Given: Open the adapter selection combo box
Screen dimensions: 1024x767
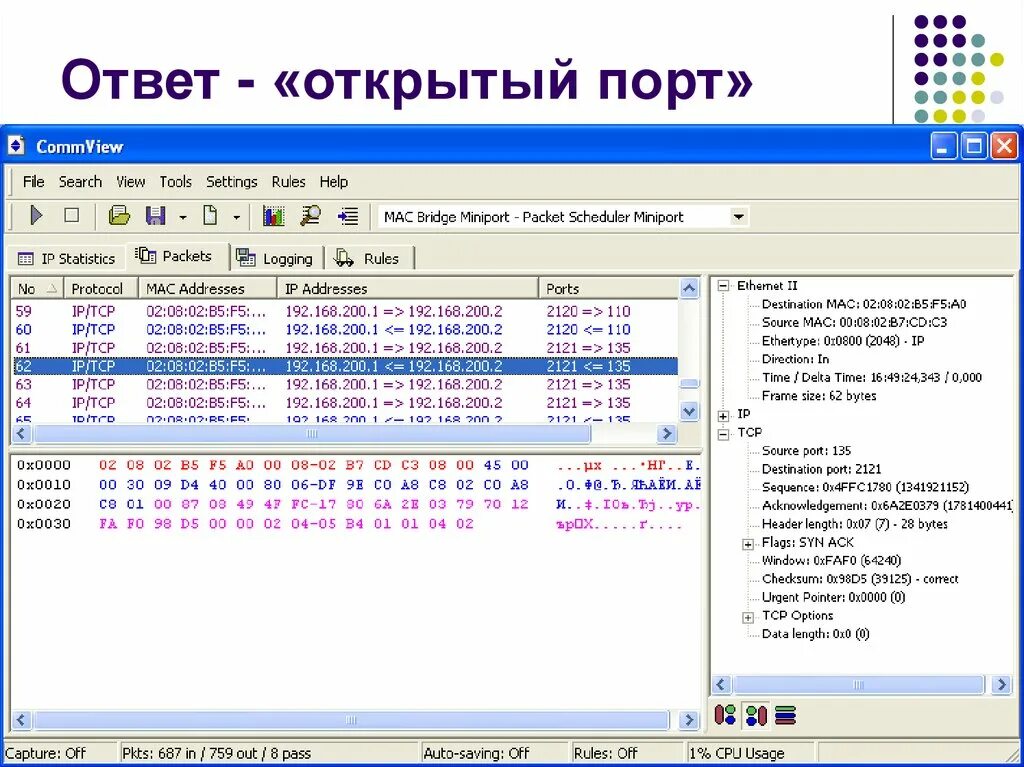Looking at the screenshot, I should (x=563, y=217).
